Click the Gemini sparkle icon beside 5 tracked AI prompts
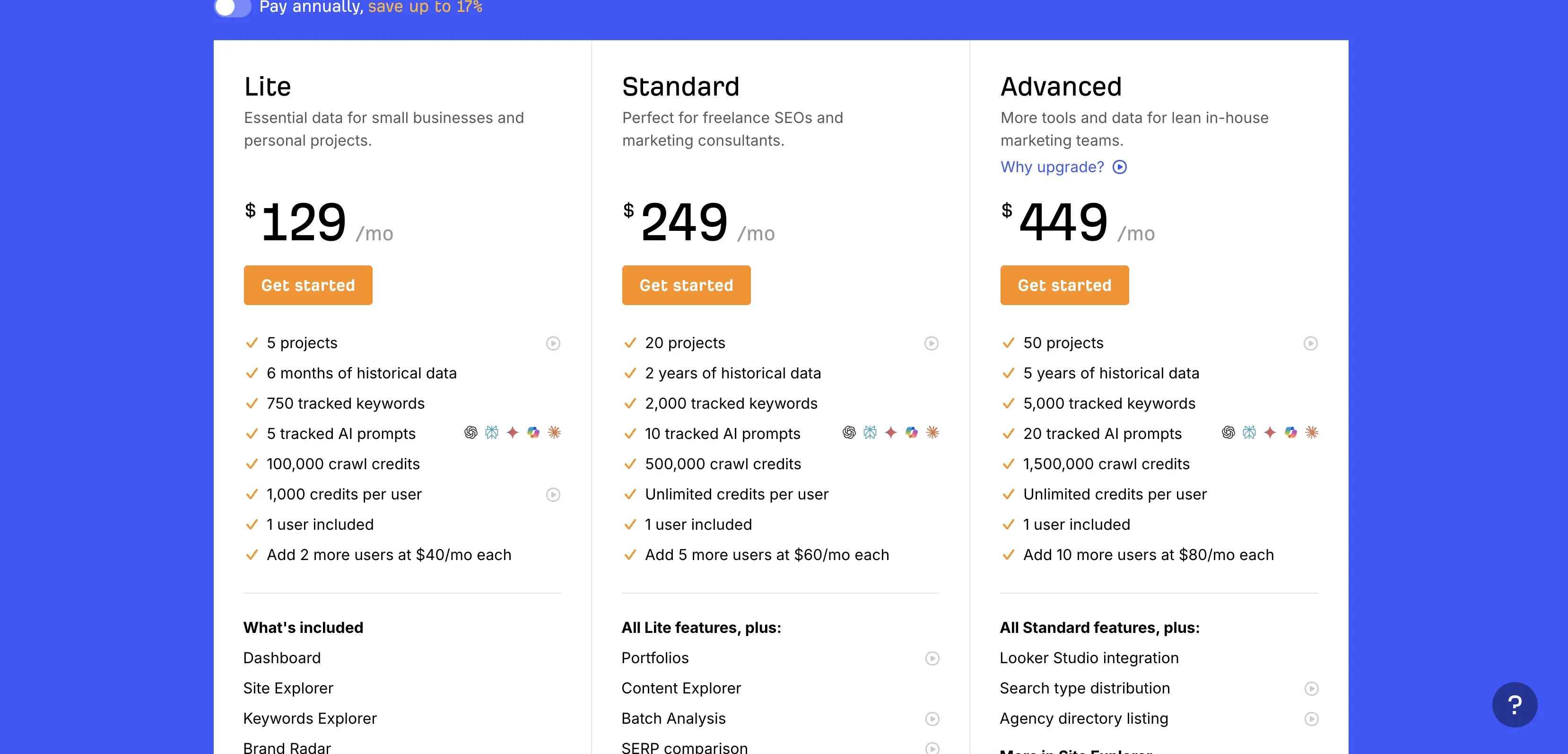 click(513, 432)
